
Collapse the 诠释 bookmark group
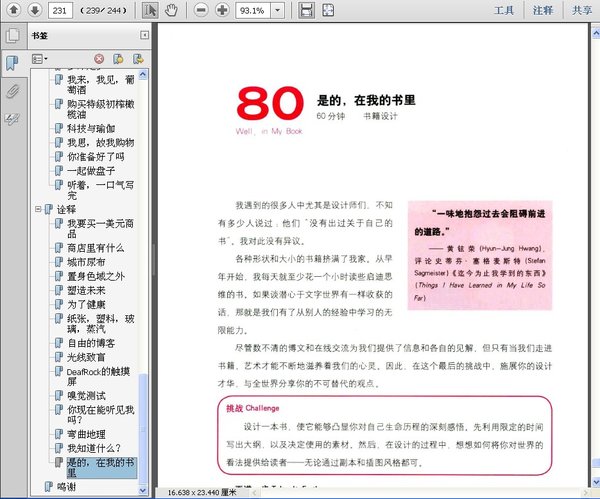point(38,209)
